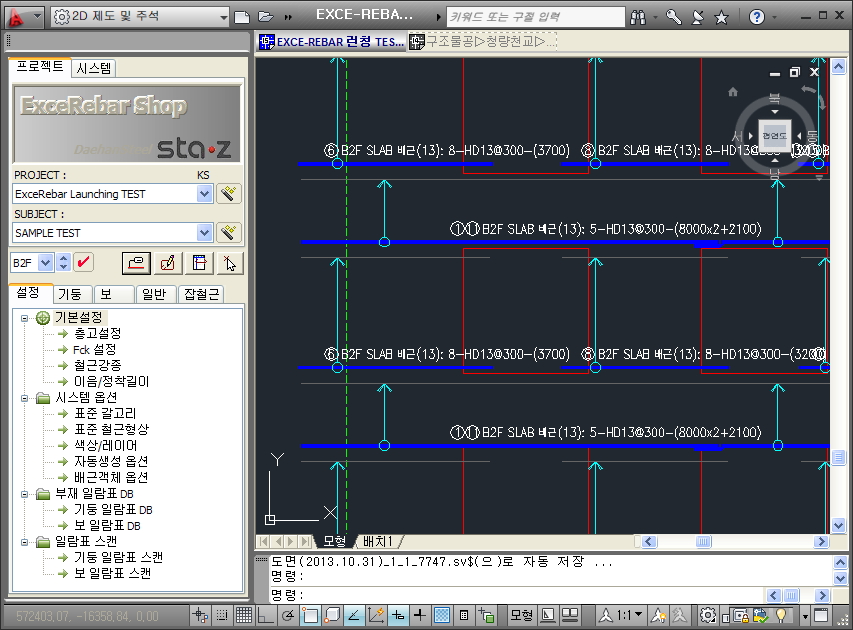This screenshot has width=853, height=630.
Task: Open the 2D 제도 및 주석 workspace dropdown
Action: 140,17
